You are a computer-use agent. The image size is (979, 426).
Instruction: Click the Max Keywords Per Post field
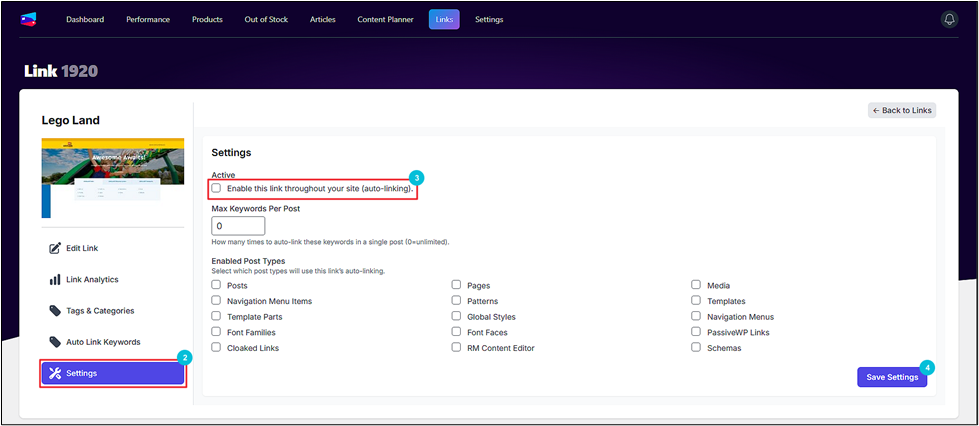238,227
